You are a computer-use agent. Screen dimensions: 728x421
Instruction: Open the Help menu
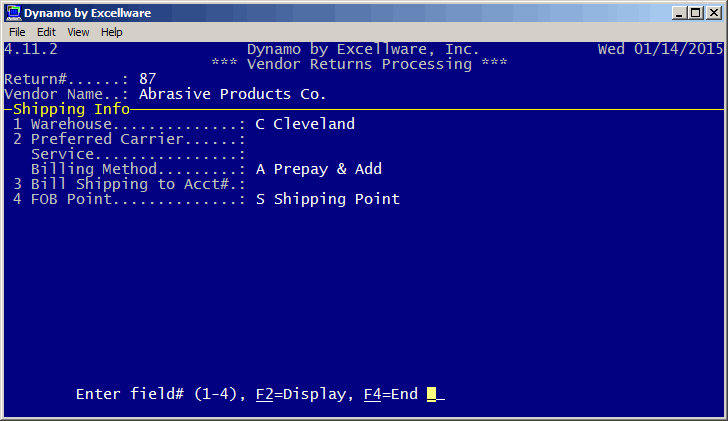(111, 32)
